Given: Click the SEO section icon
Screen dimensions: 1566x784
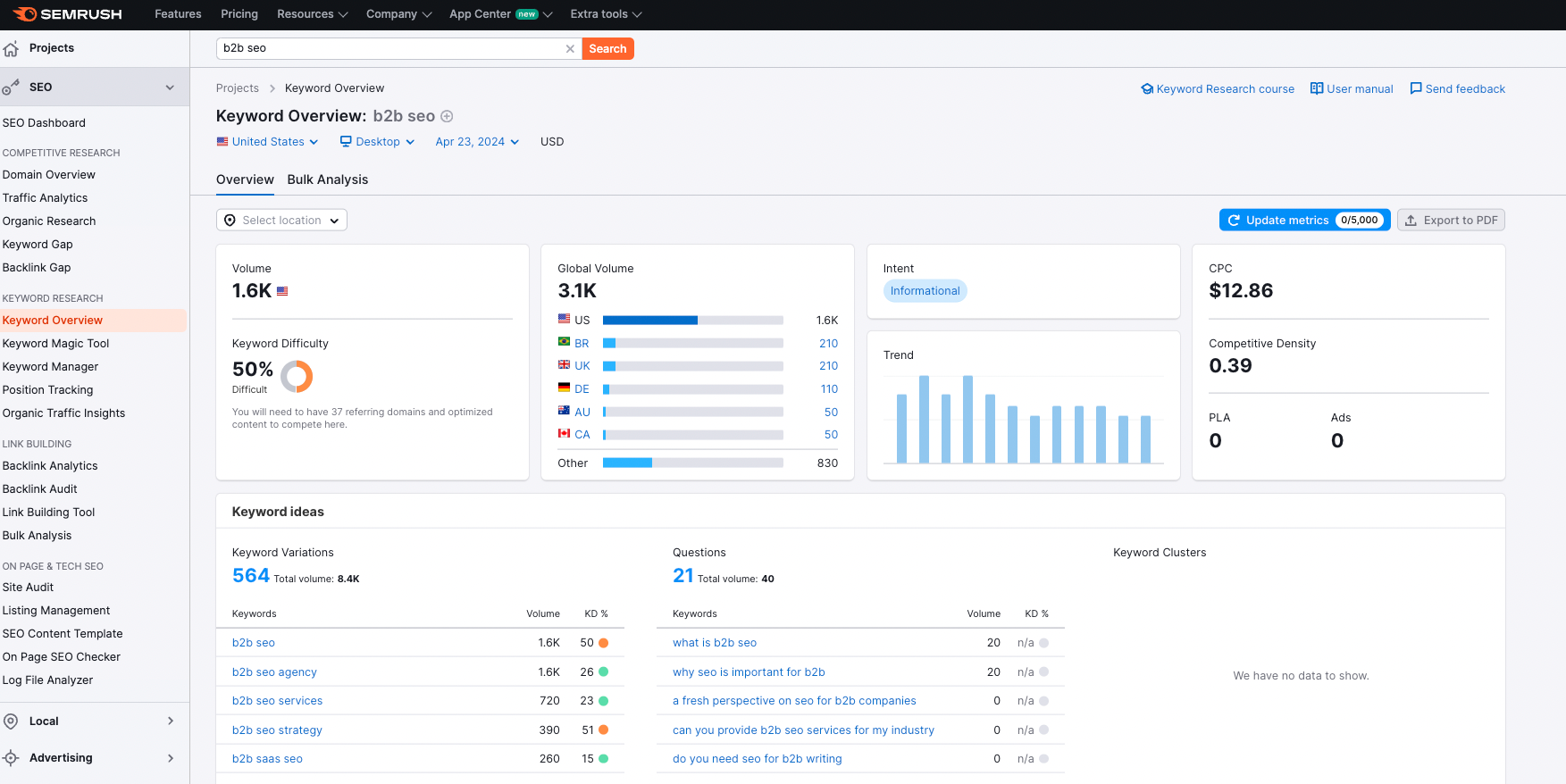Looking at the screenshot, I should point(11,88).
